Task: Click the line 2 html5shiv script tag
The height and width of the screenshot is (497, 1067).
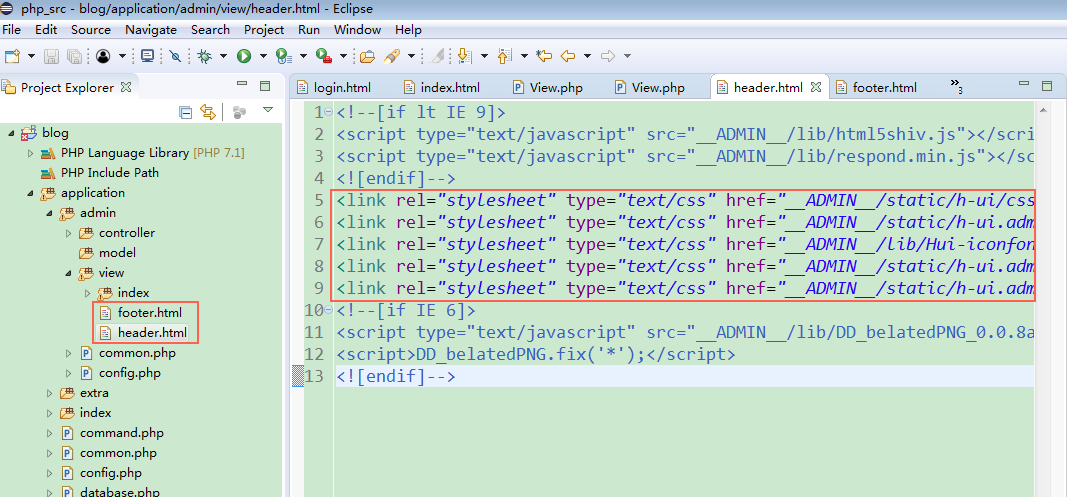Action: tap(685, 135)
